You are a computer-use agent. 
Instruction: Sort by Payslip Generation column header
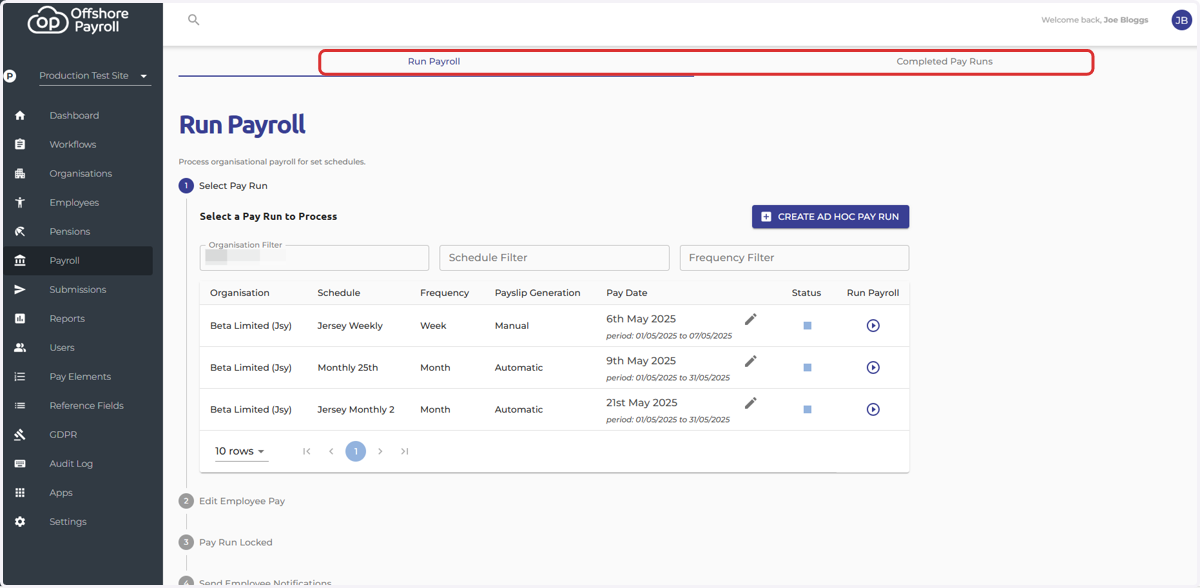[538, 293]
